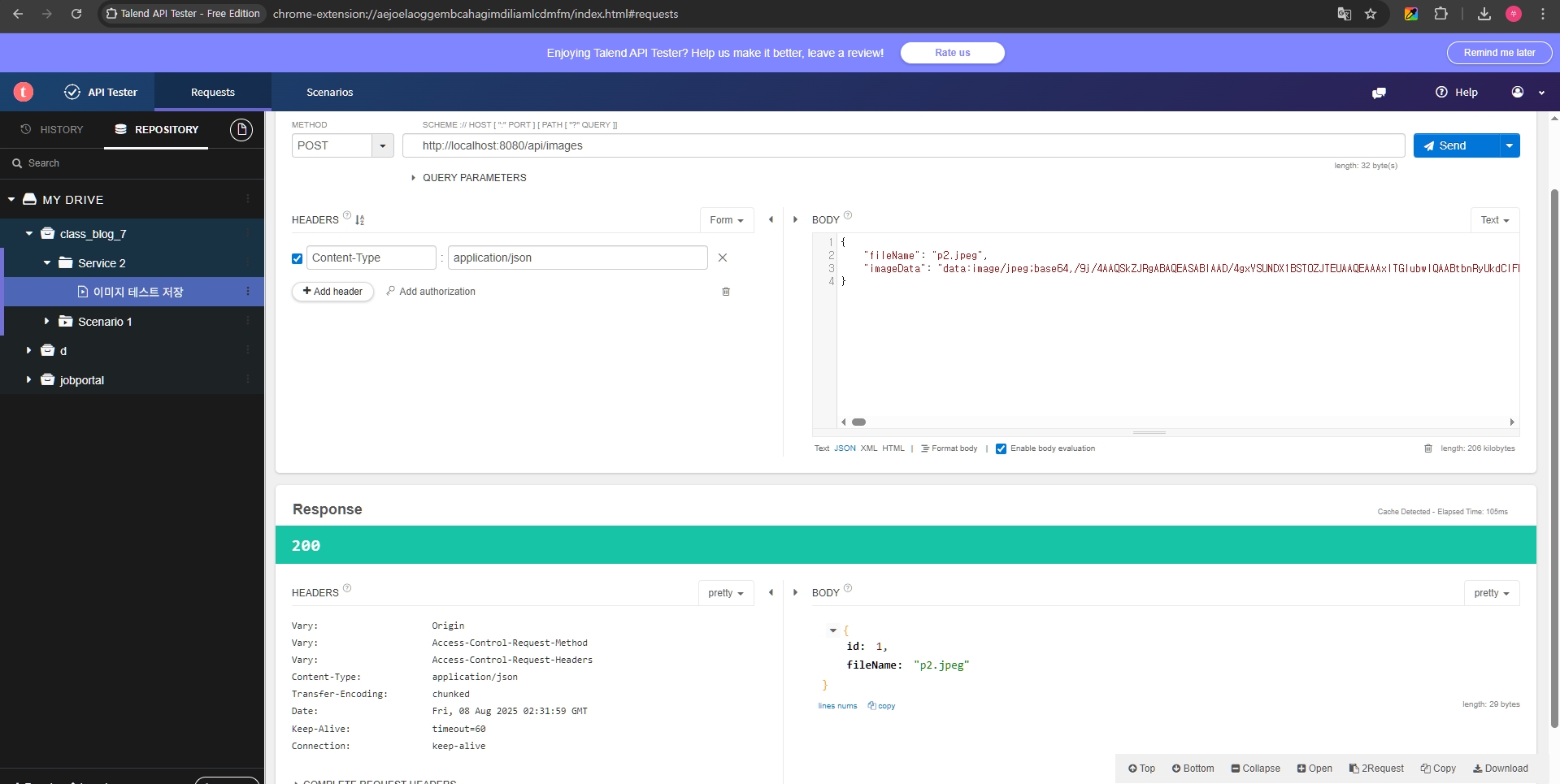Open options for class_blog_7 project
Image resolution: width=1560 pixels, height=784 pixels.
pyautogui.click(x=248, y=233)
